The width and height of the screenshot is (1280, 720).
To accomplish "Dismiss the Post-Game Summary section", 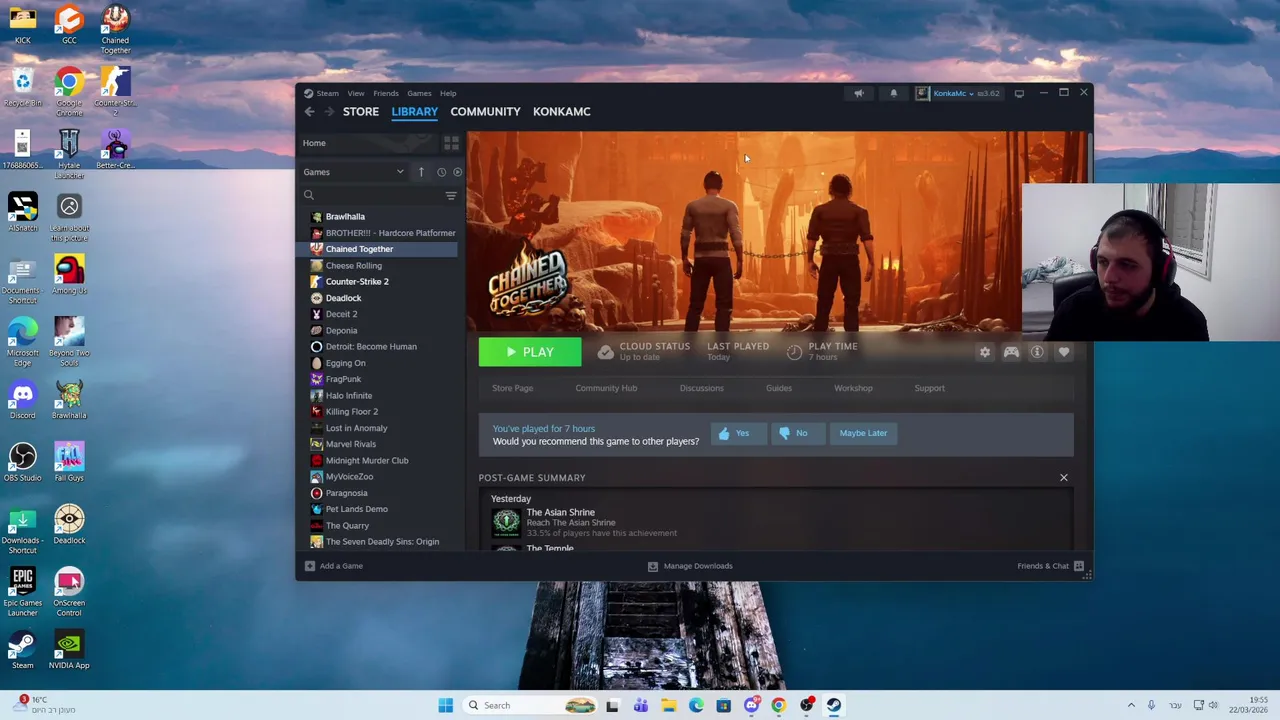I will click(1063, 478).
